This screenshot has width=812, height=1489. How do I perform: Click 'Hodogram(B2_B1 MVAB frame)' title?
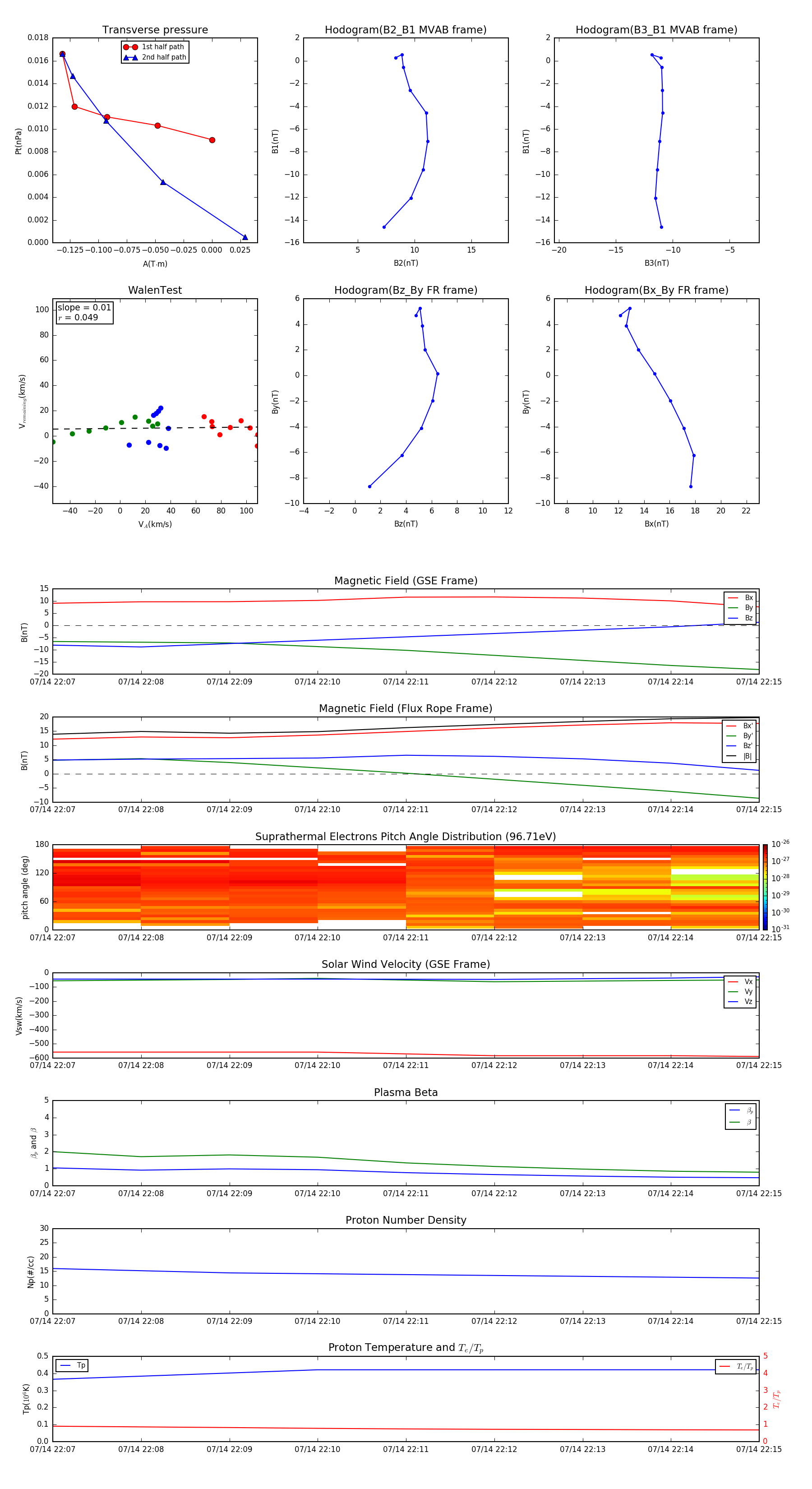(406, 30)
